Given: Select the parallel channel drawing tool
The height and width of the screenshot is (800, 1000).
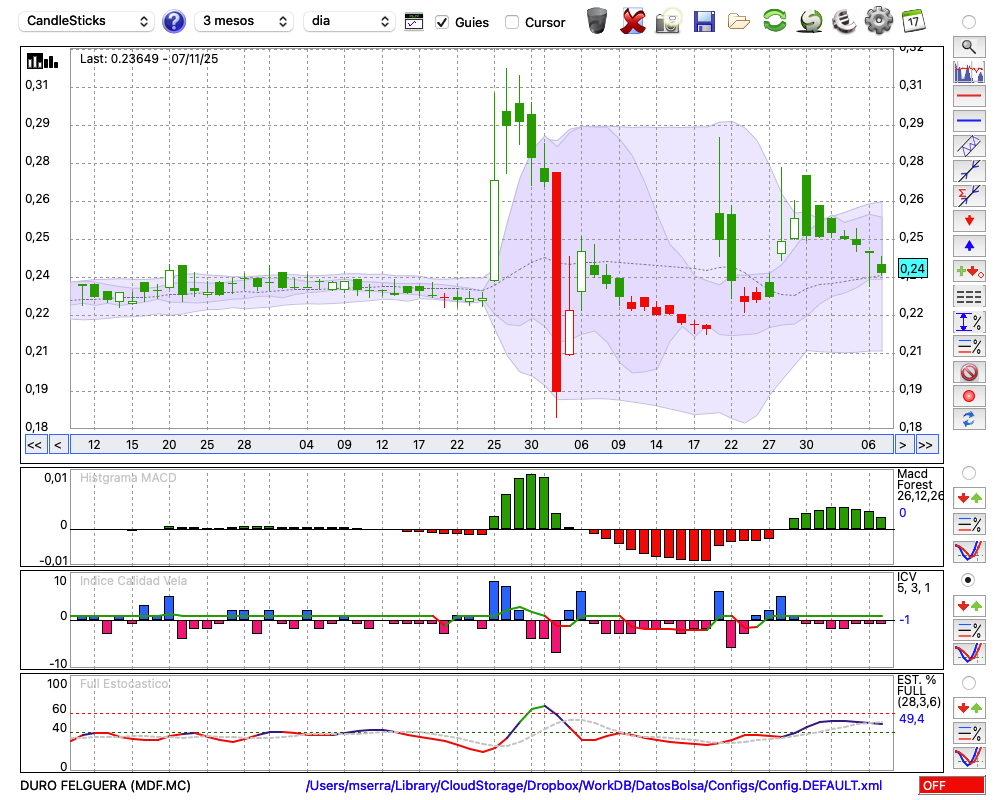Looking at the screenshot, I should 968,146.
